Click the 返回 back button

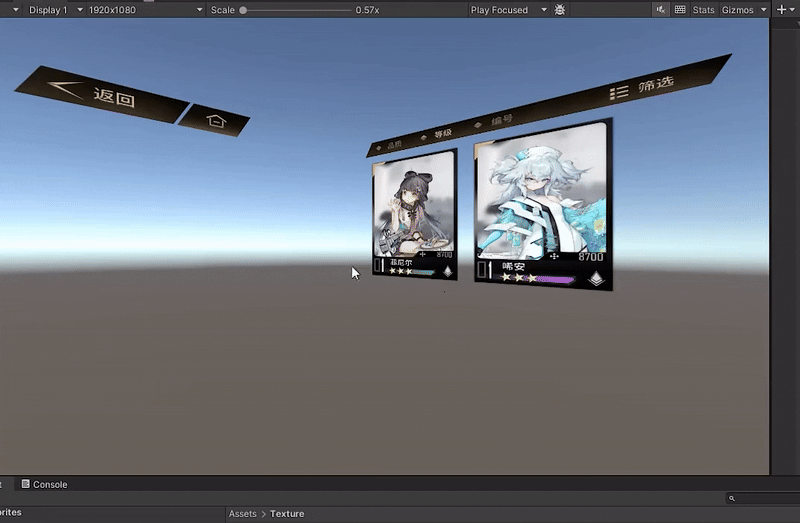tap(102, 94)
